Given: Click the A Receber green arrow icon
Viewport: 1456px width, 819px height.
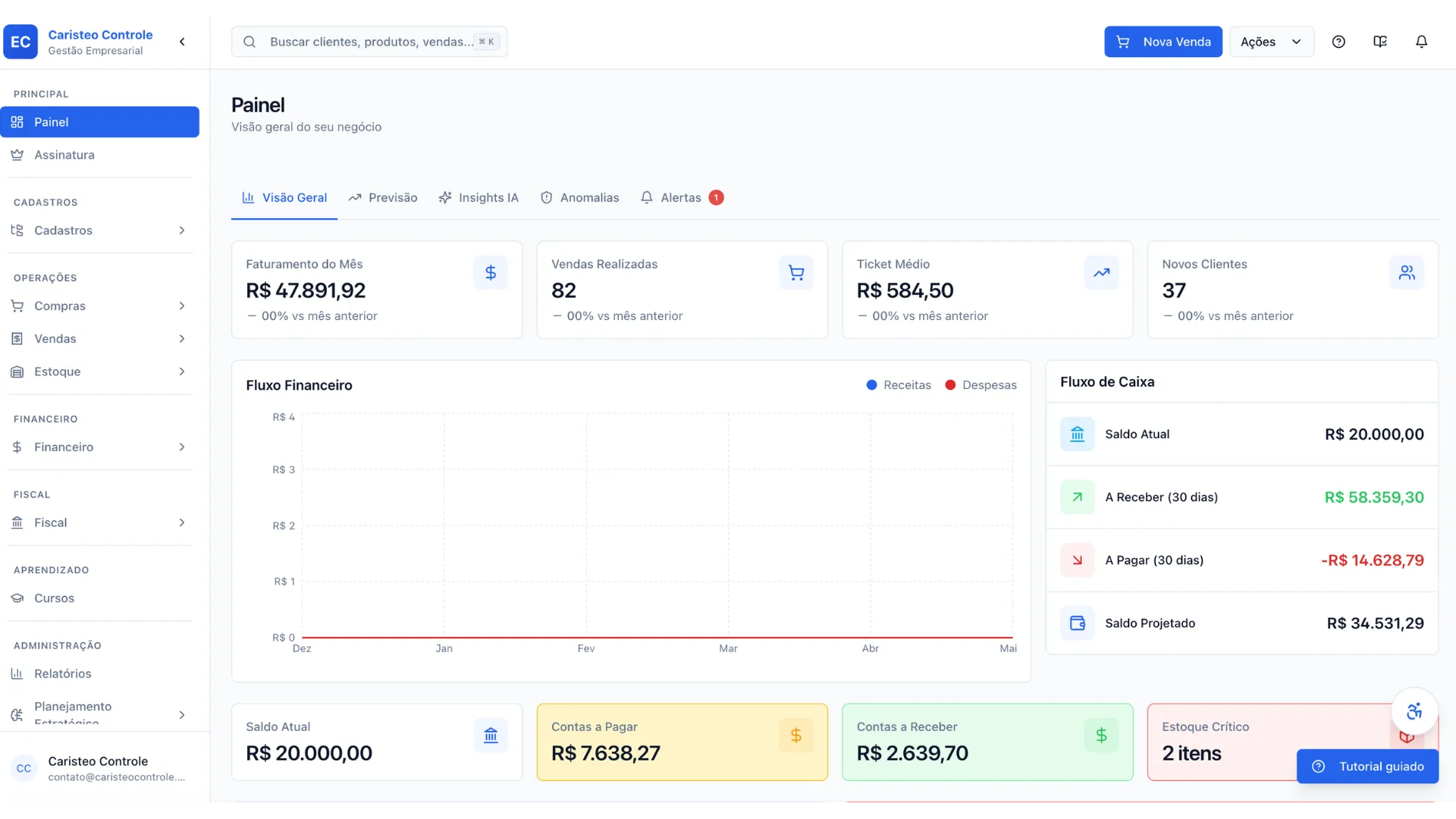Looking at the screenshot, I should click(1078, 497).
